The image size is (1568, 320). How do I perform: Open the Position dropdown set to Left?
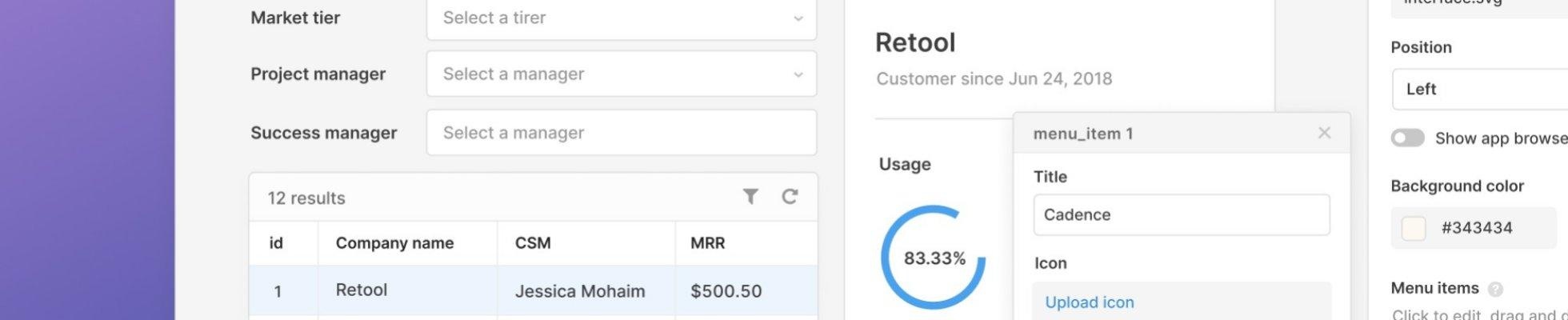(1480, 89)
